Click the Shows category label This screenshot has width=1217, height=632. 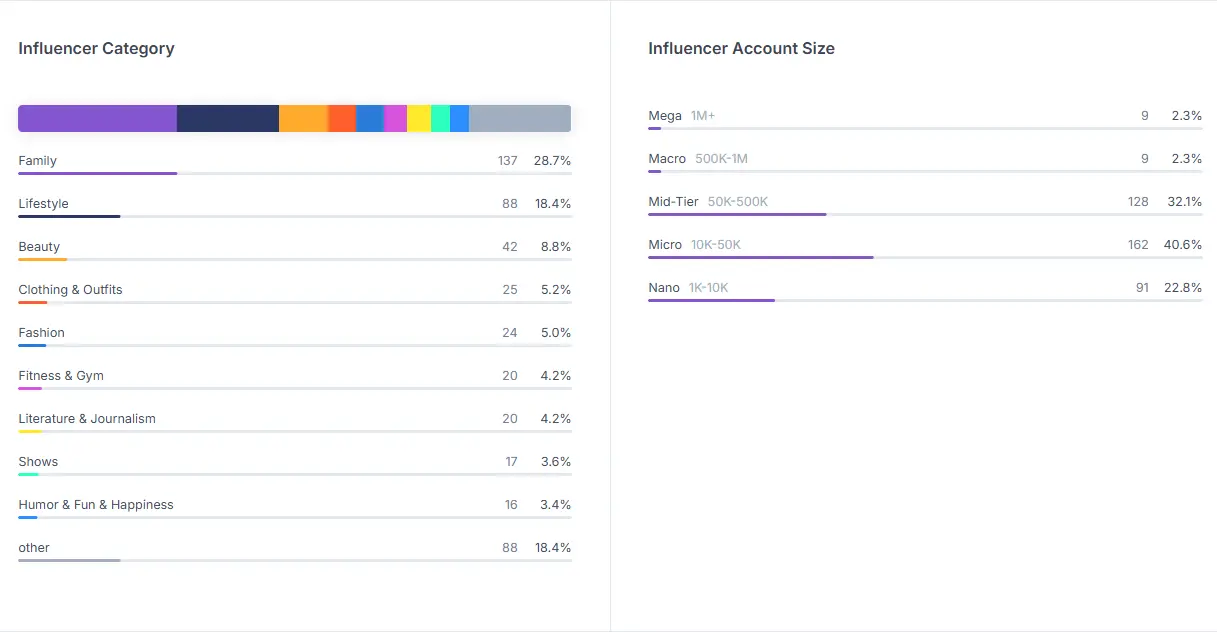[38, 462]
